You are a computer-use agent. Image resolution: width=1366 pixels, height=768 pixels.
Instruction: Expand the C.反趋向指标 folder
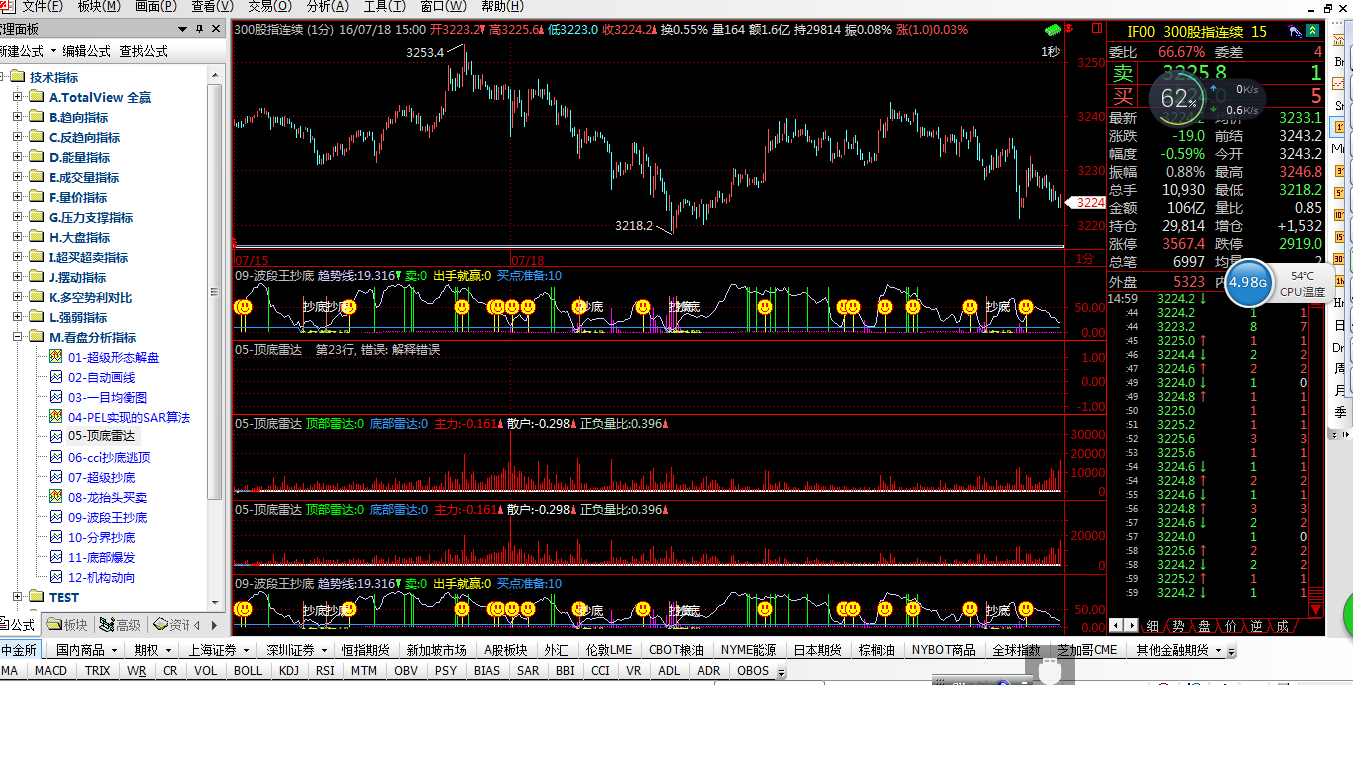[17, 137]
